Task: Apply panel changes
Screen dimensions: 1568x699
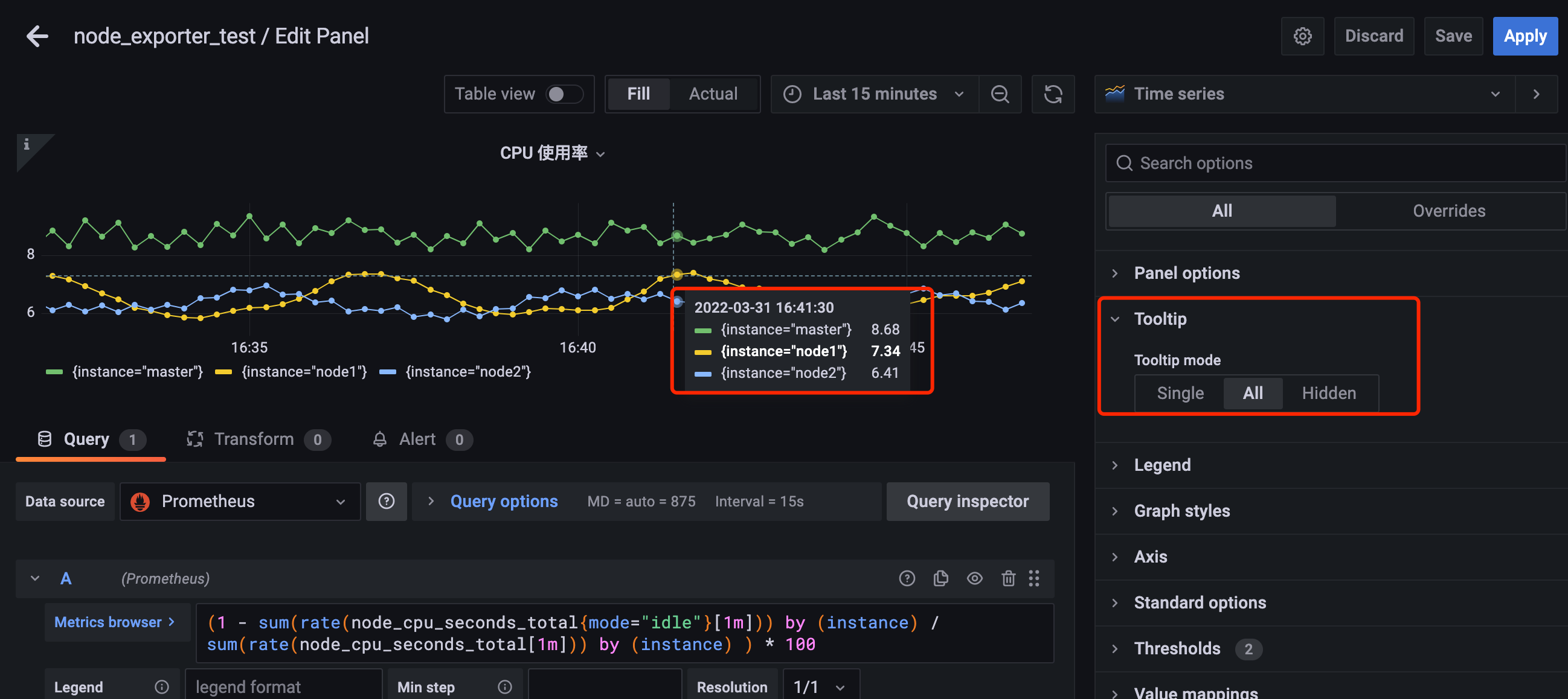Action: point(1525,36)
